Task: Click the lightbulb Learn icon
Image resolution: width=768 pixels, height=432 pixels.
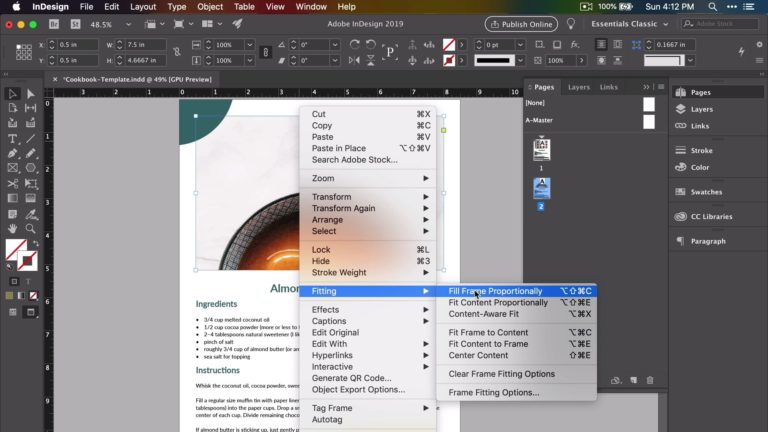Action: pyautogui.click(x=571, y=24)
